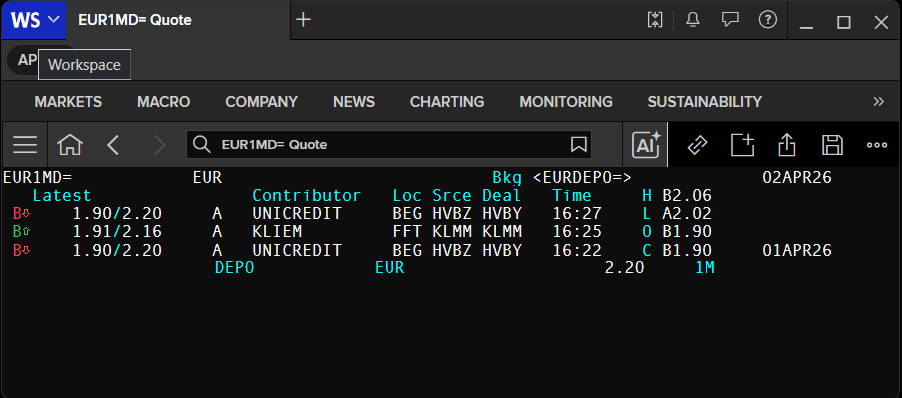Click the Contributor column header
902x398 pixels.
pos(307,196)
